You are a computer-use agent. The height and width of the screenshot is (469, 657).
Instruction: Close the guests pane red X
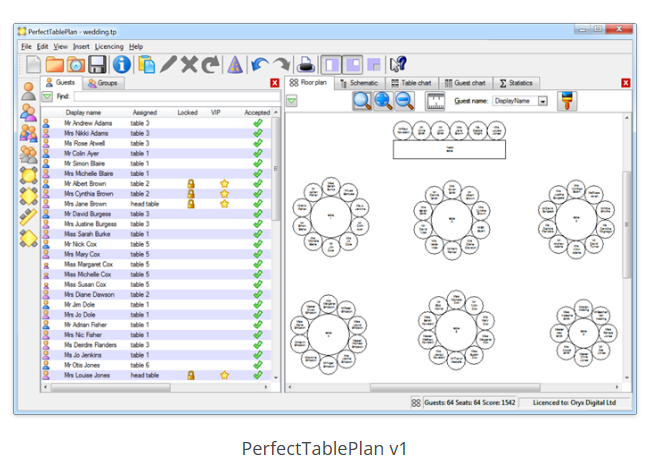point(275,83)
